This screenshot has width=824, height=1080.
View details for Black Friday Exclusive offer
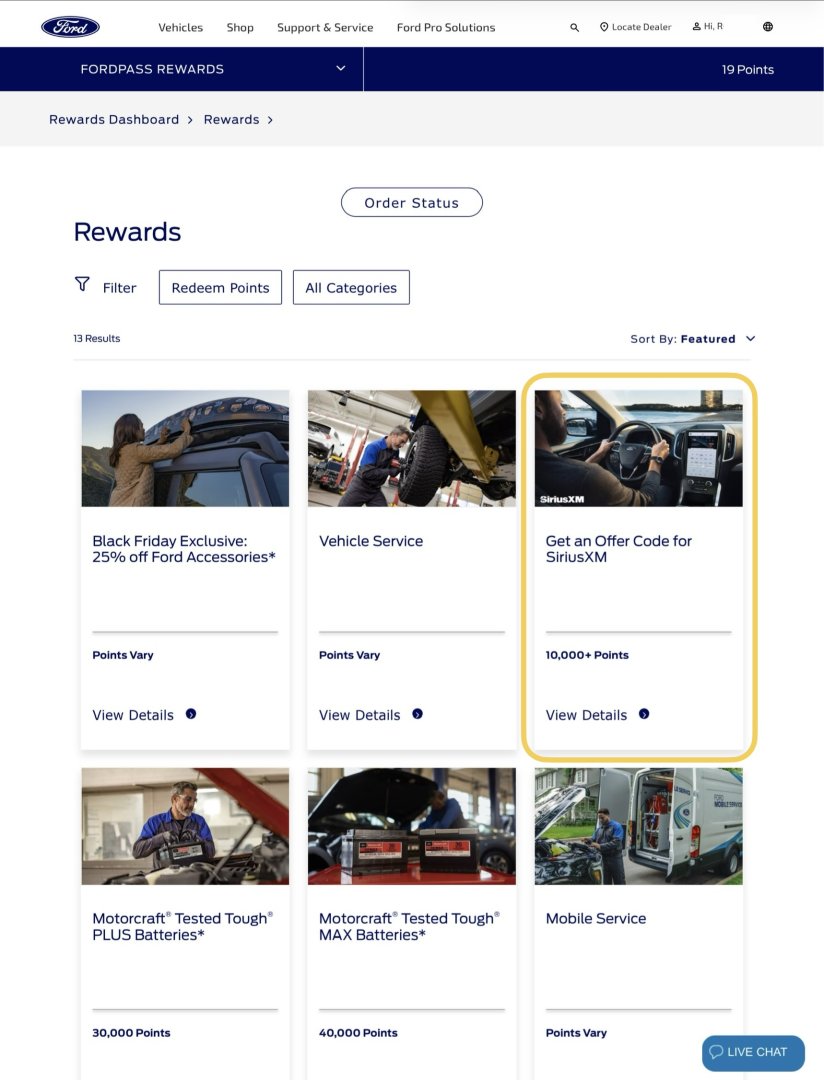[133, 715]
